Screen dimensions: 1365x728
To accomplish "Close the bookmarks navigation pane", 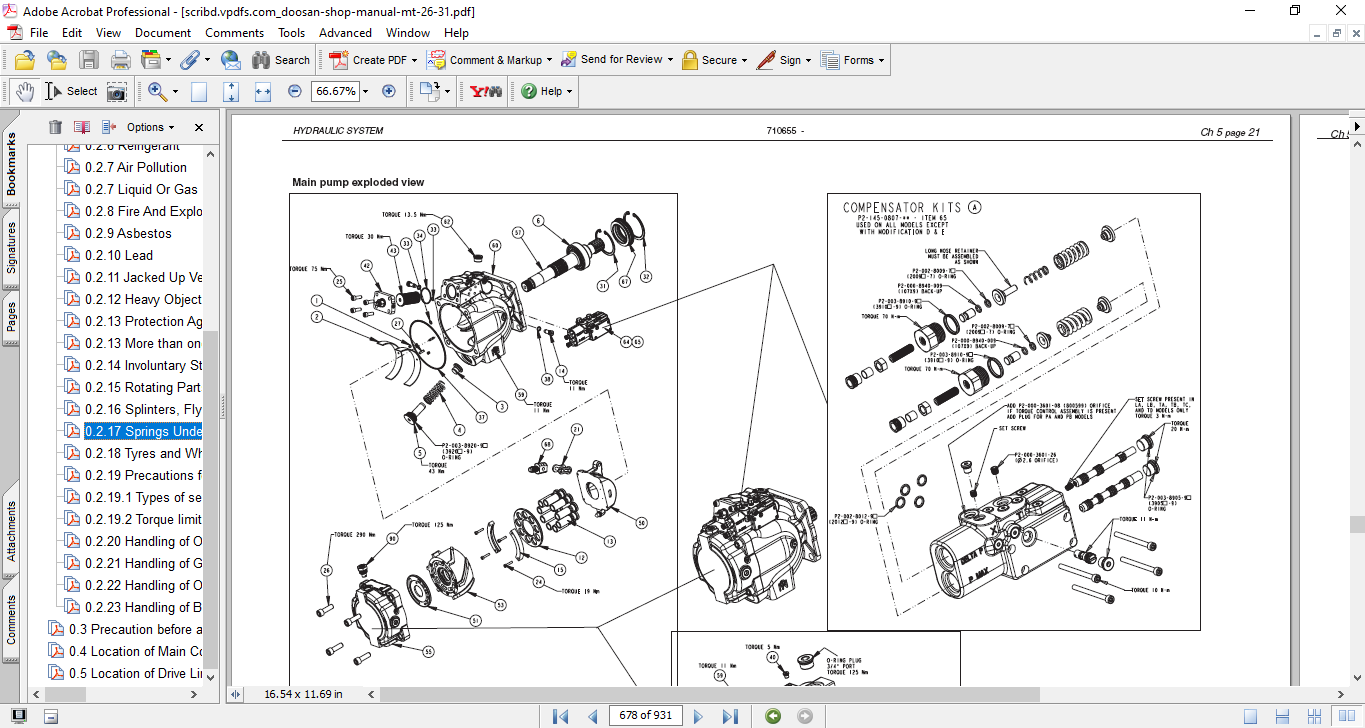I will click(199, 127).
